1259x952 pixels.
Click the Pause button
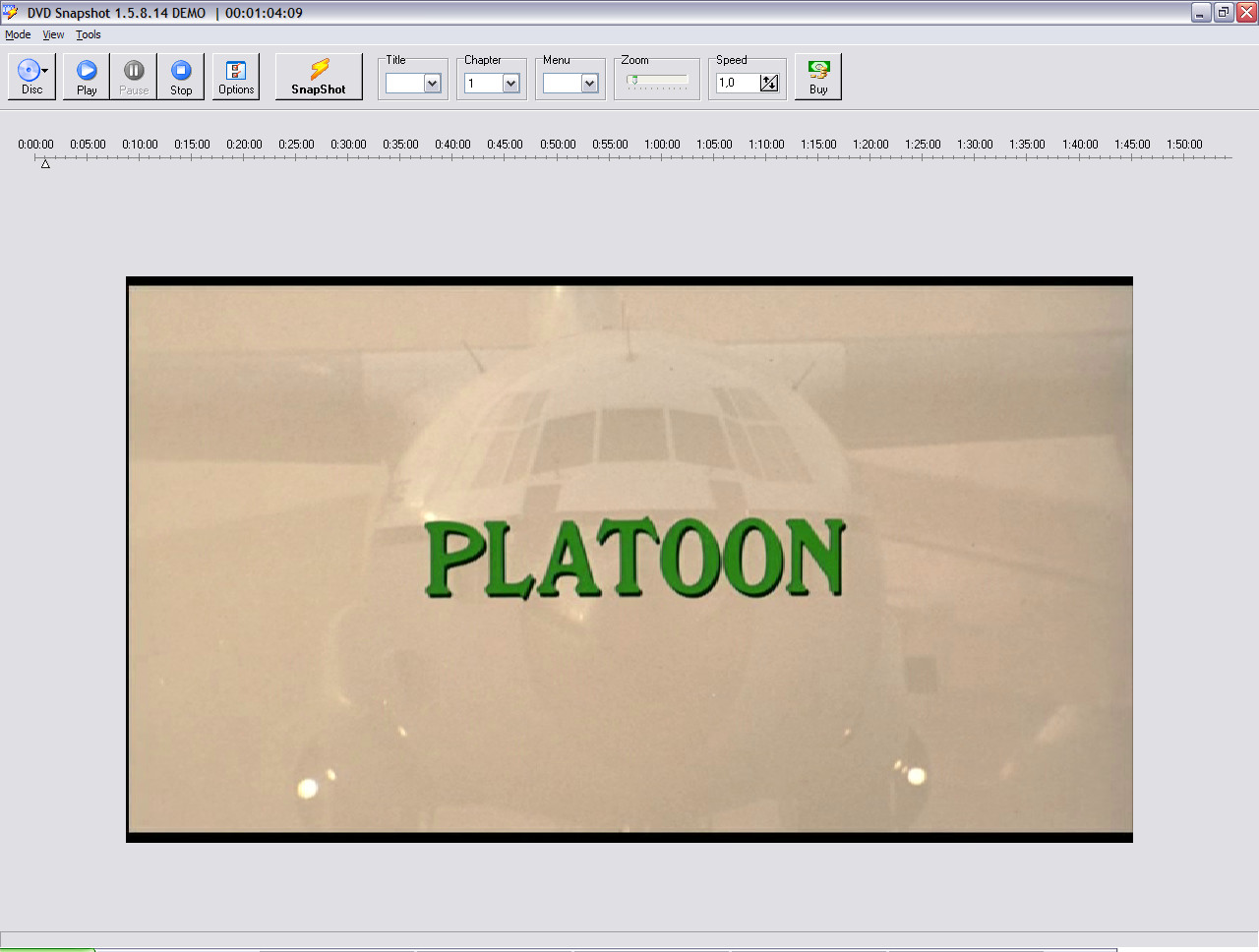[x=134, y=77]
